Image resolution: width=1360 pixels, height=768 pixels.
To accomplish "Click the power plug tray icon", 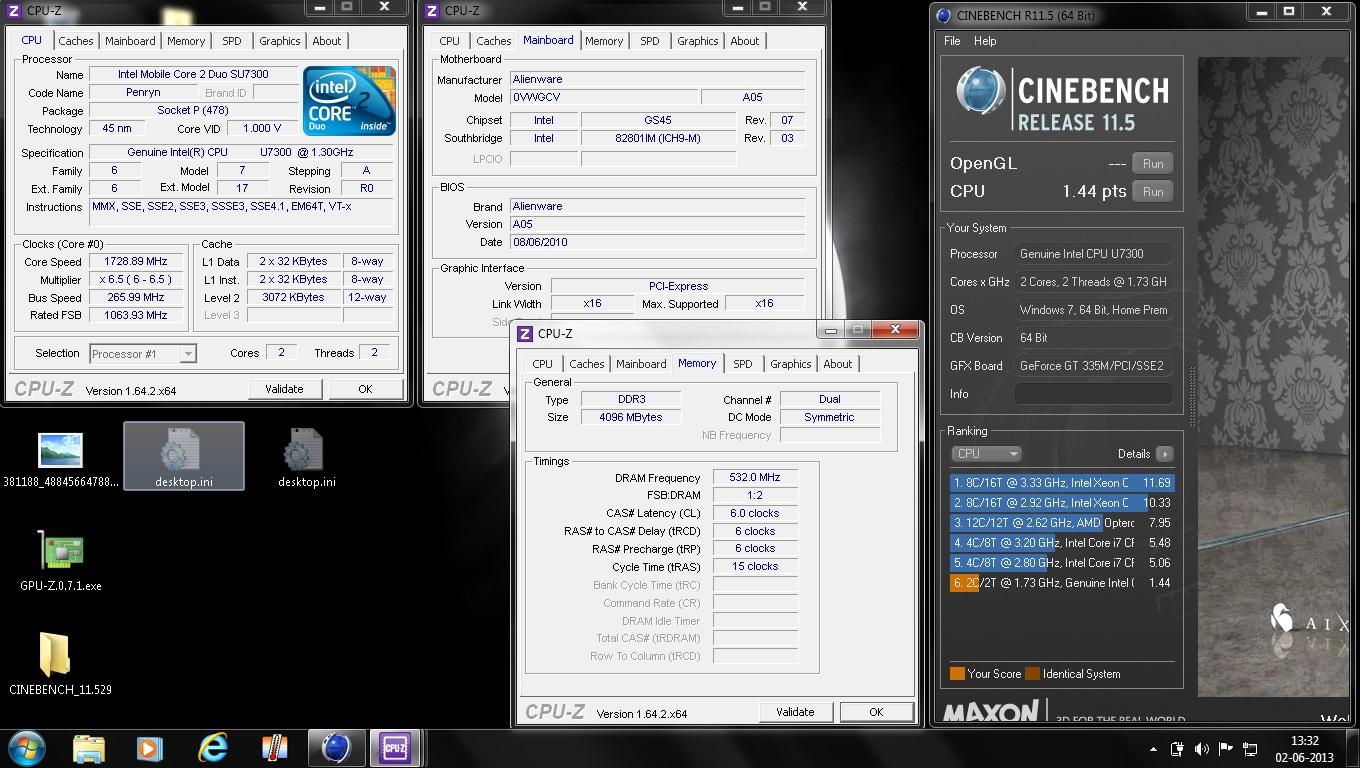I will click(x=1178, y=749).
